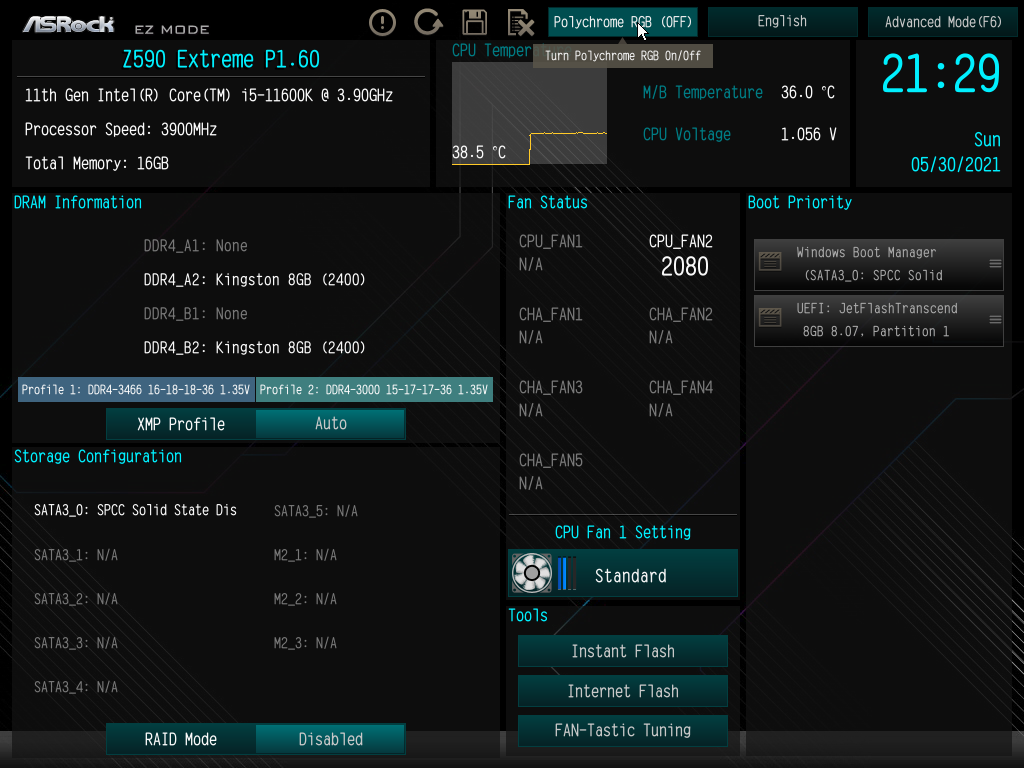Open Internet Flash tool
Screen dimensions: 1024x768
click(622, 691)
